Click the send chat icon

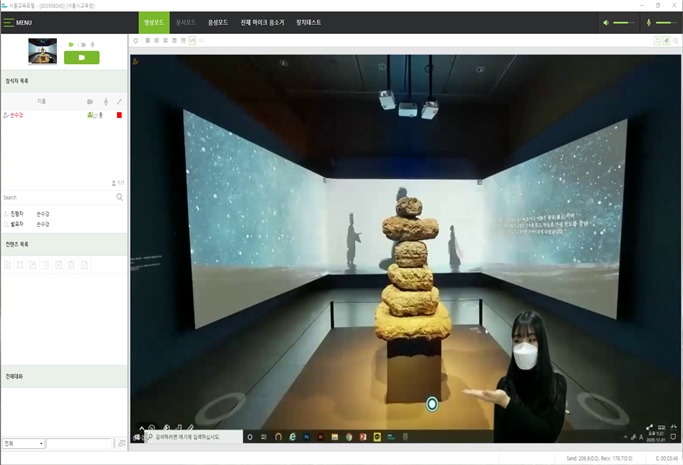(122, 443)
